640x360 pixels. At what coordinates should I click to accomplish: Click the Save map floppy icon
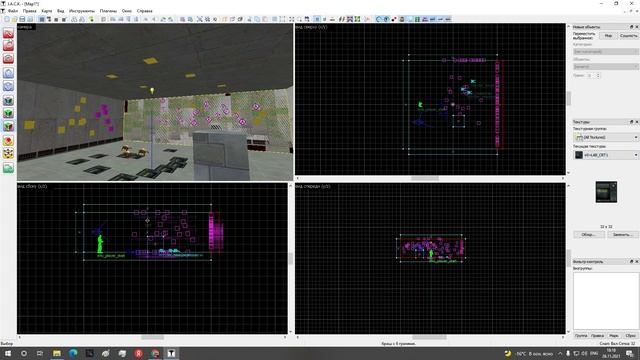[x=22, y=19]
